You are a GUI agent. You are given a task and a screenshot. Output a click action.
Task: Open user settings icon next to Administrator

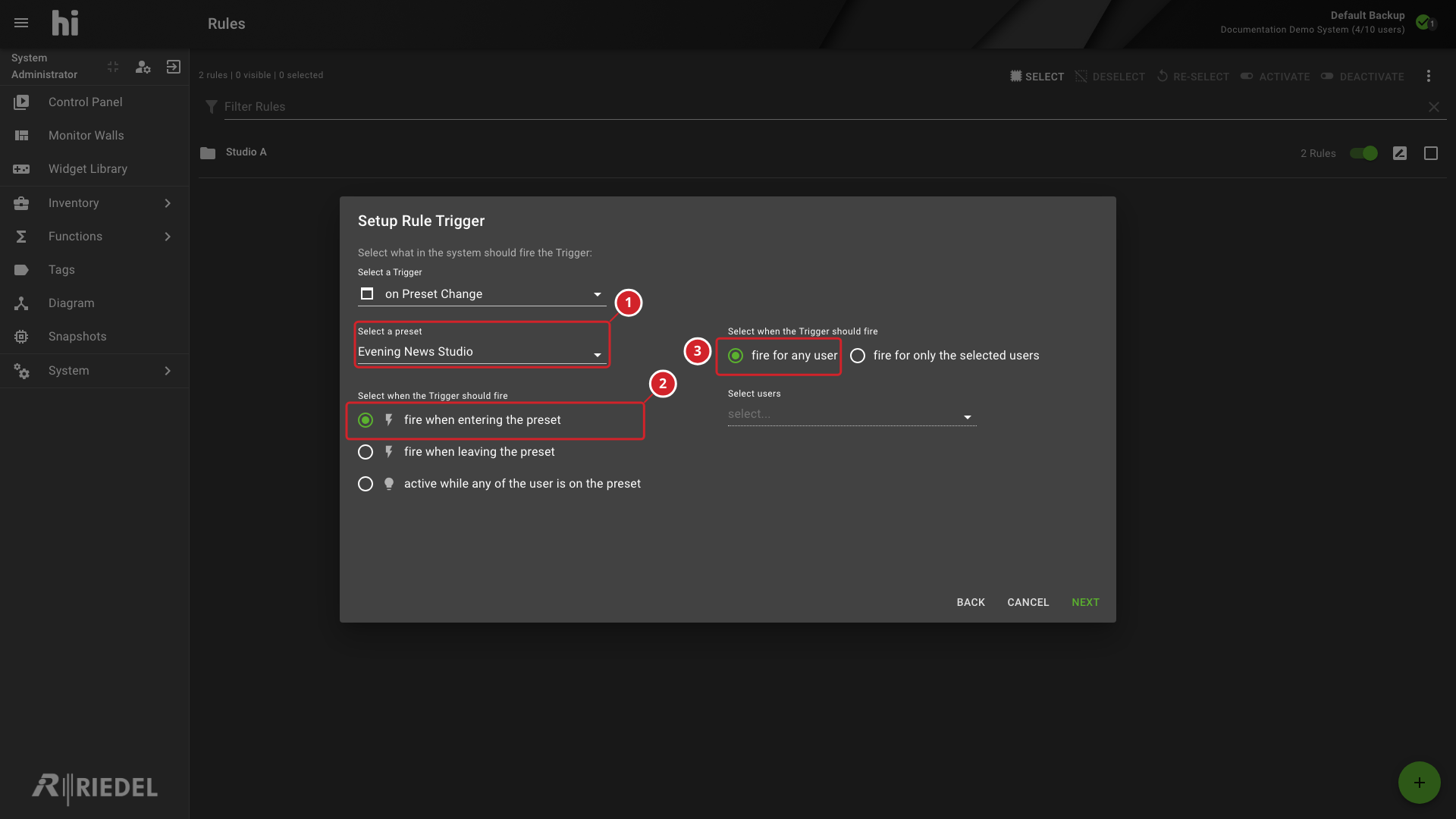pos(143,67)
